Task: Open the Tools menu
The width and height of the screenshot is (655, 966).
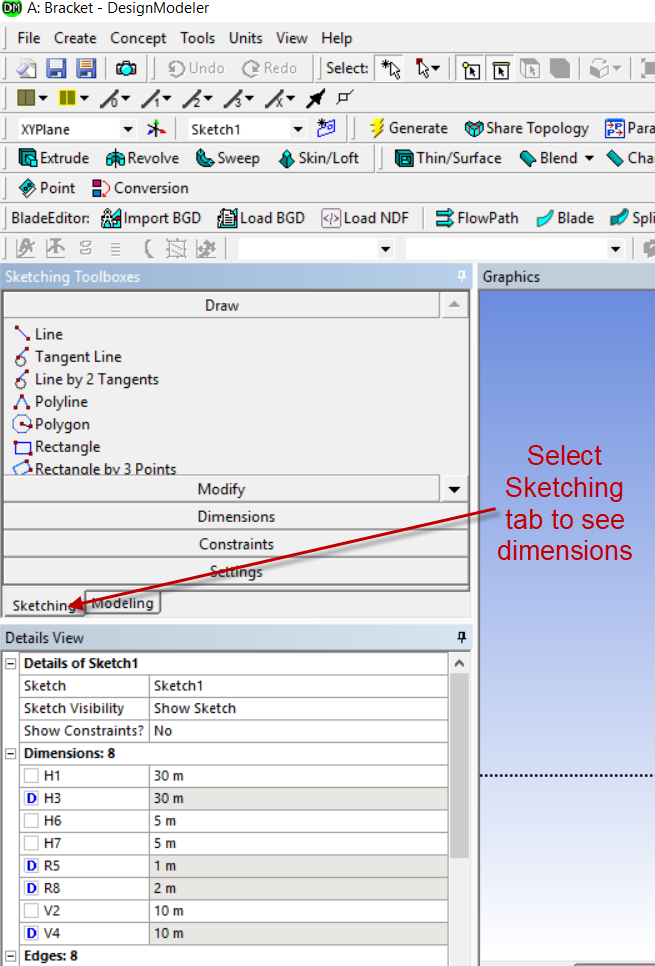Action: pos(197,38)
